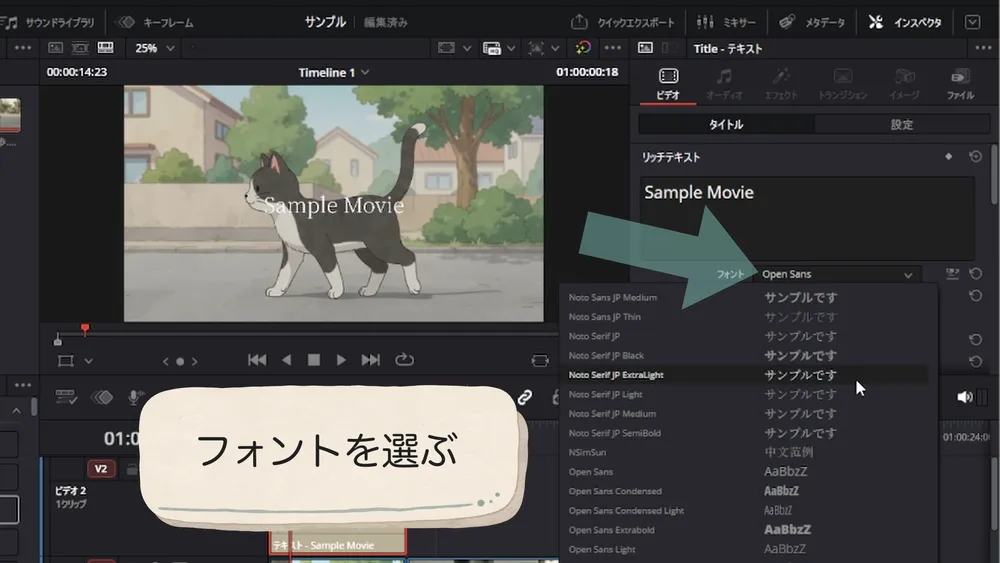
Task: Click the red playhead marker on scrubber
Action: (85, 329)
